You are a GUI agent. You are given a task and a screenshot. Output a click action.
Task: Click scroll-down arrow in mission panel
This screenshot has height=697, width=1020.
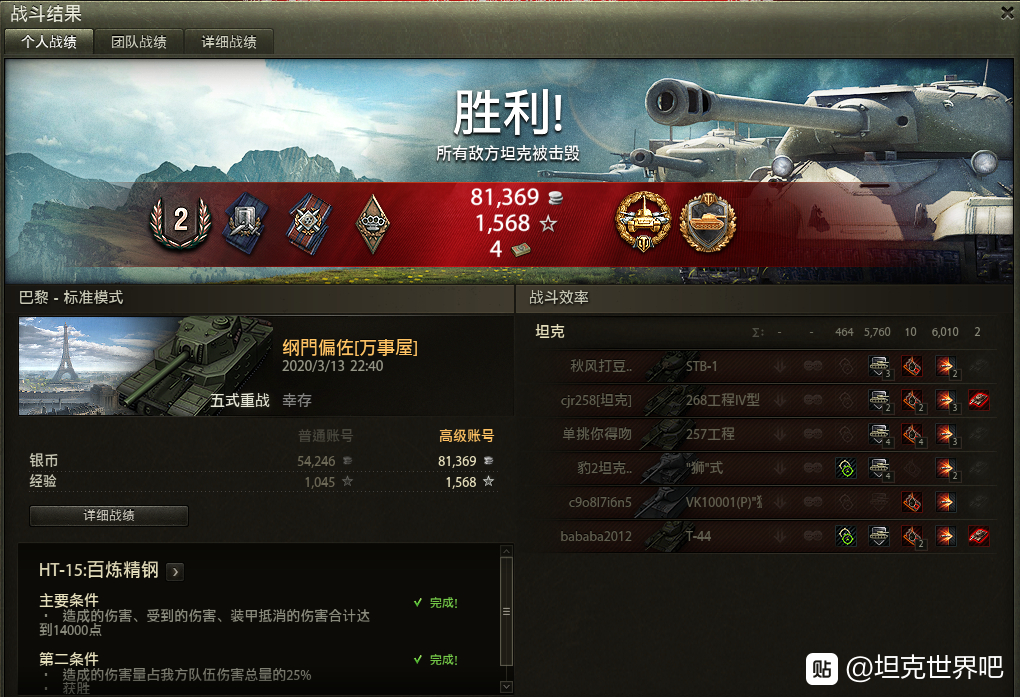coord(507,687)
